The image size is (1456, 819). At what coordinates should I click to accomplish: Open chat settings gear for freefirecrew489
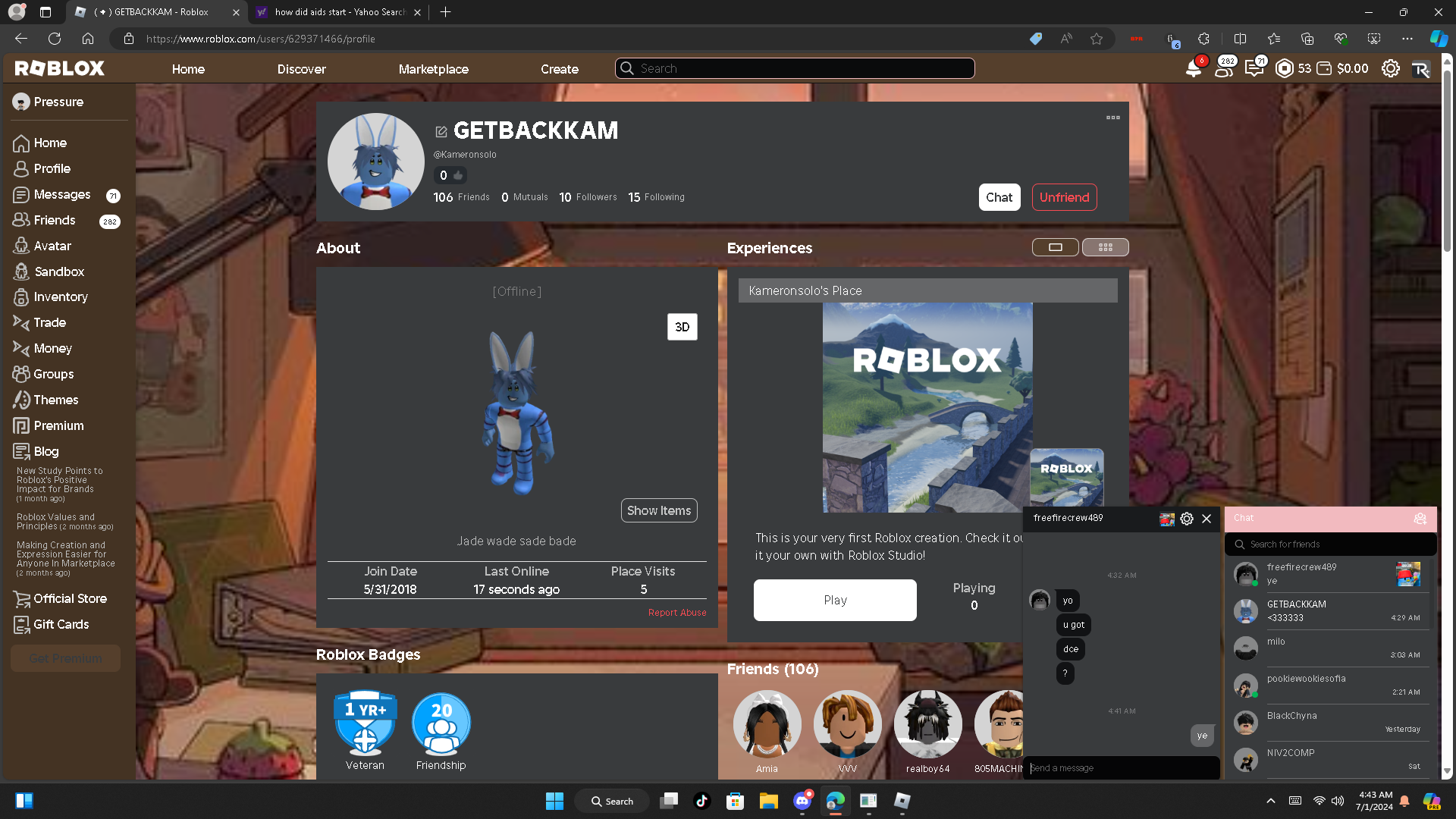pos(1187,519)
